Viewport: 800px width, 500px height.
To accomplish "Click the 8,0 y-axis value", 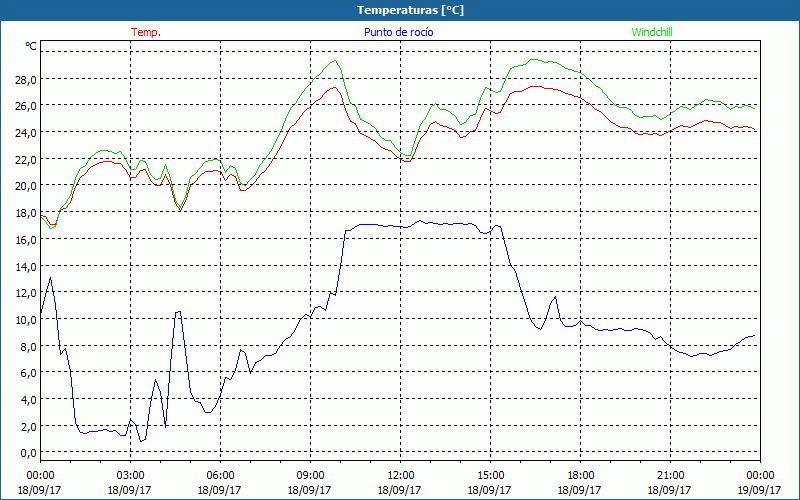I will 29,346.
